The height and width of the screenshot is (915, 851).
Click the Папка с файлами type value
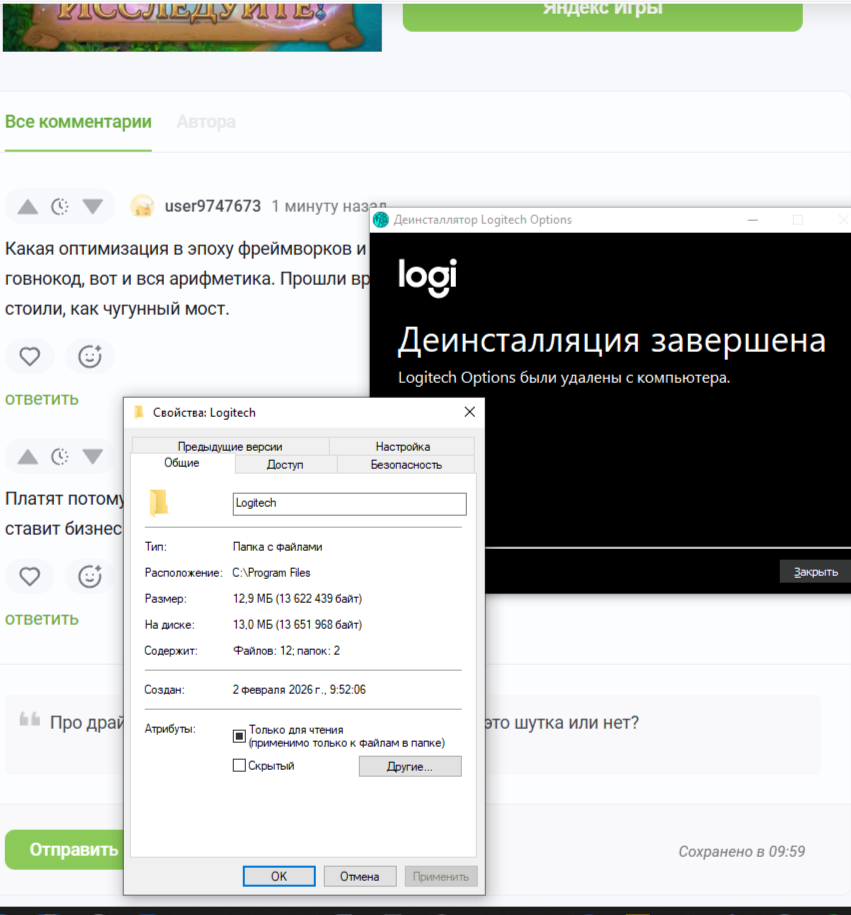click(277, 547)
